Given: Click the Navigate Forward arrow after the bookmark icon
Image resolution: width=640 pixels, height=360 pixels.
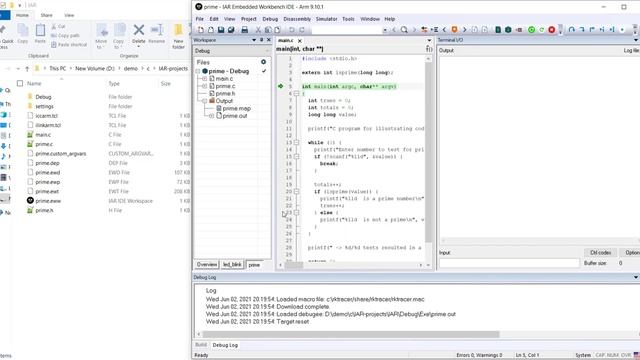Looking at the screenshot, I should 464,30.
